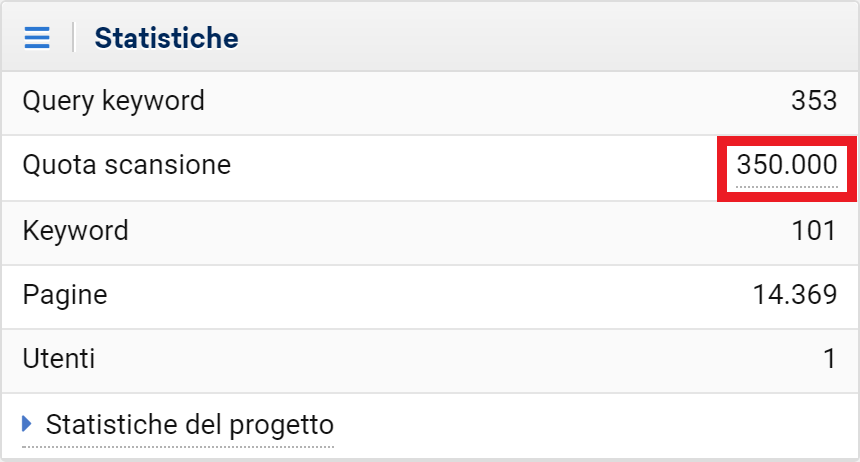Viewport: 860px width, 462px height.
Task: Click the vertical divider beside the hamburger icon
Action: (73, 38)
